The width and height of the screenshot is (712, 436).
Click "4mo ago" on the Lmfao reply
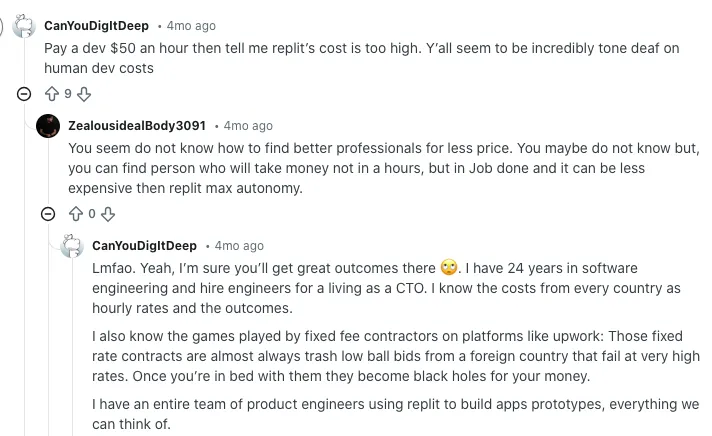click(239, 246)
